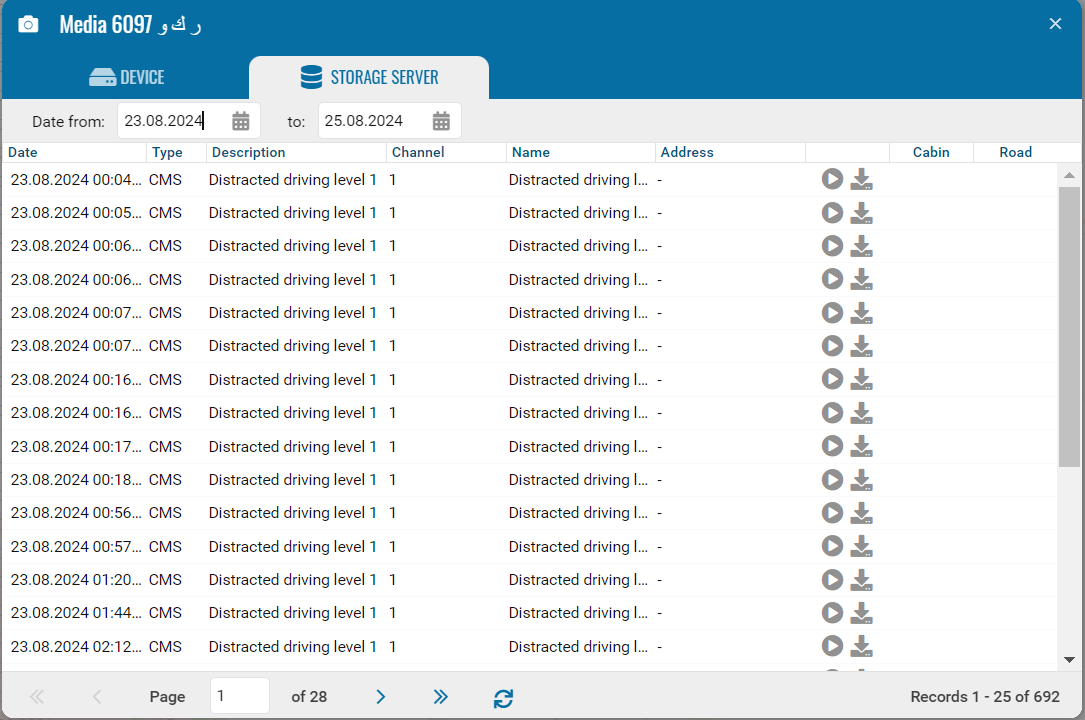Image resolution: width=1085 pixels, height=720 pixels.
Task: Download the 00:18 distracted driving recording
Action: pos(861,480)
